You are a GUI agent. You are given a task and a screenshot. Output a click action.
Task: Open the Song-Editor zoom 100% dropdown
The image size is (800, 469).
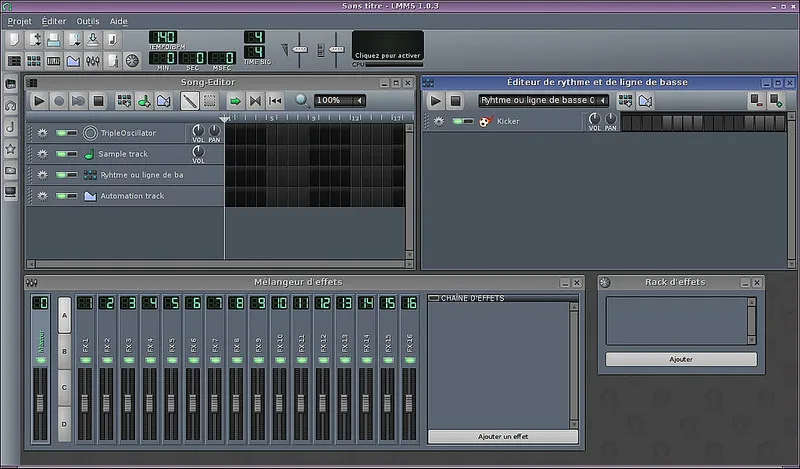click(x=339, y=100)
